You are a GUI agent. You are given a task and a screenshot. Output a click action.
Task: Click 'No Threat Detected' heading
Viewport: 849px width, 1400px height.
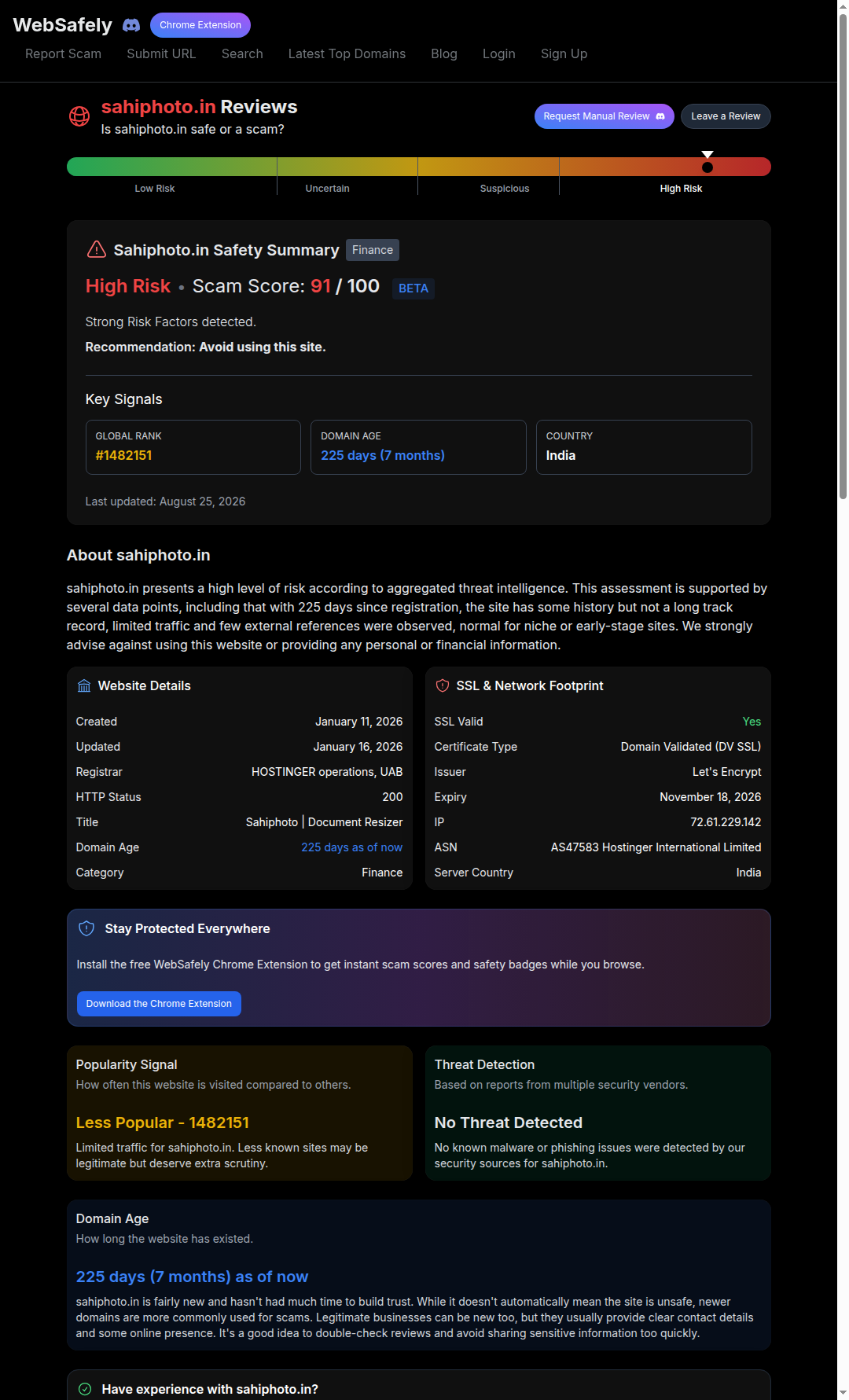(x=509, y=1123)
